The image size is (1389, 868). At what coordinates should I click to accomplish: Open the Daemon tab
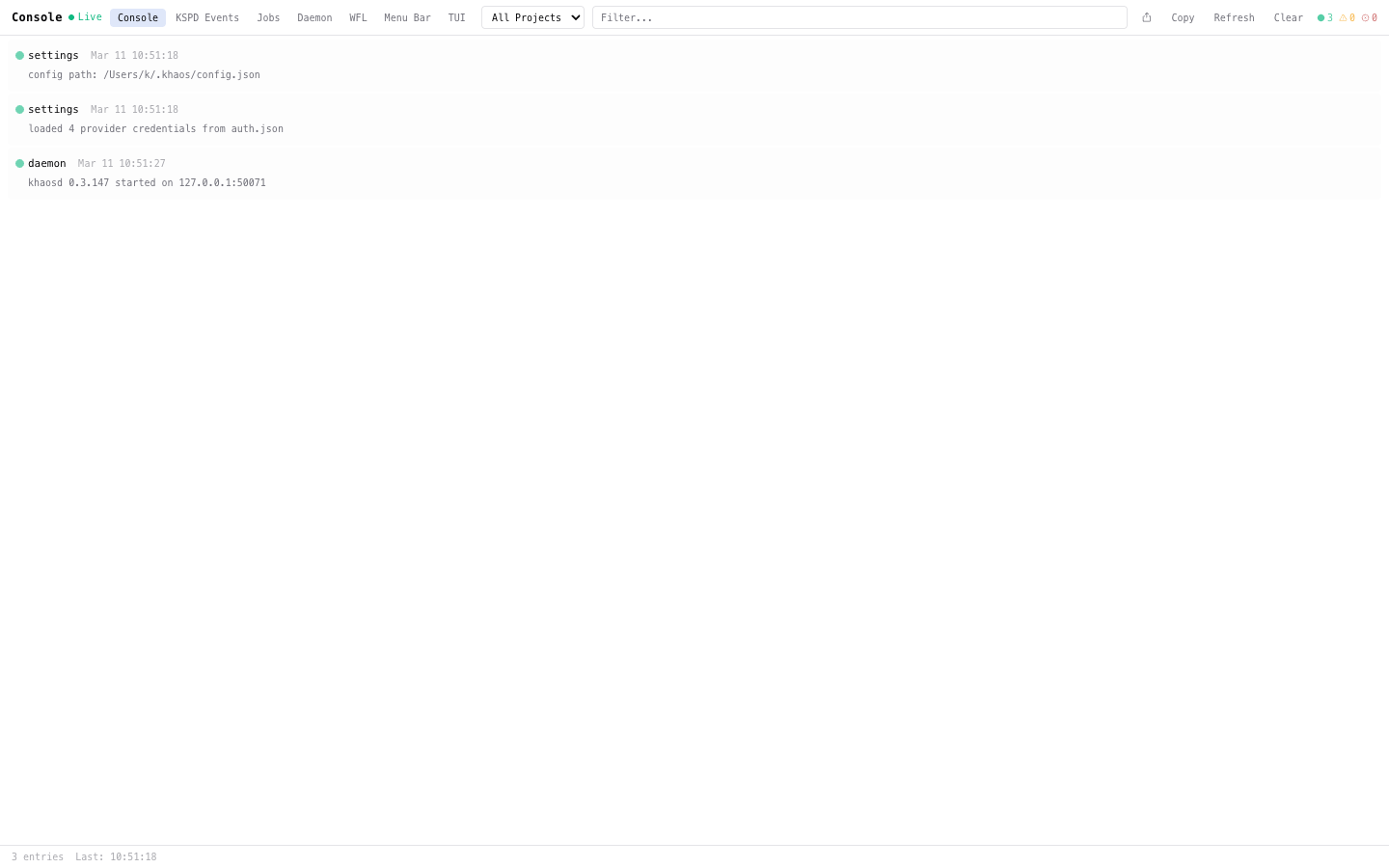[x=314, y=16]
